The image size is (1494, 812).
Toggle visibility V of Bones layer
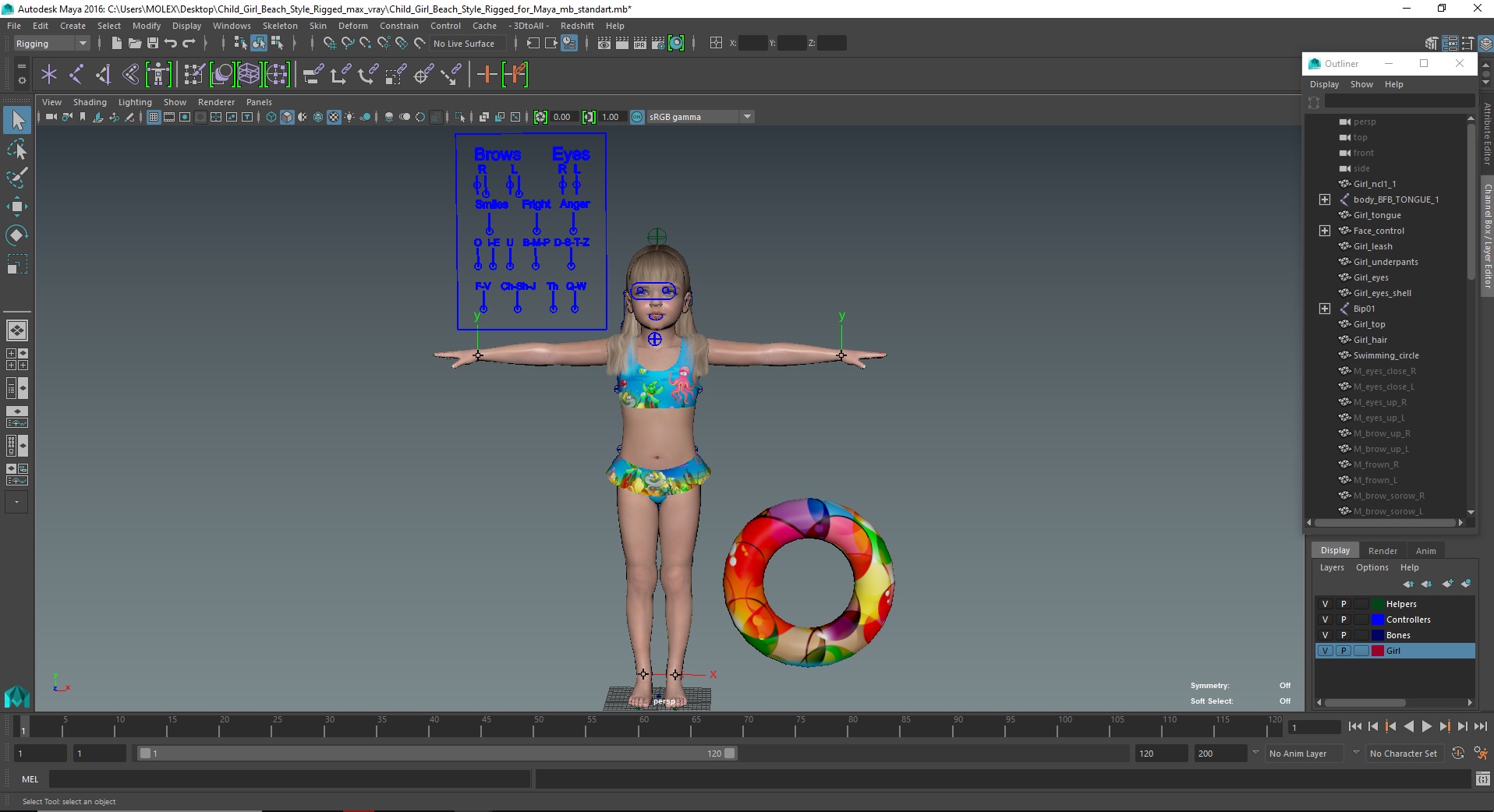[1325, 635]
